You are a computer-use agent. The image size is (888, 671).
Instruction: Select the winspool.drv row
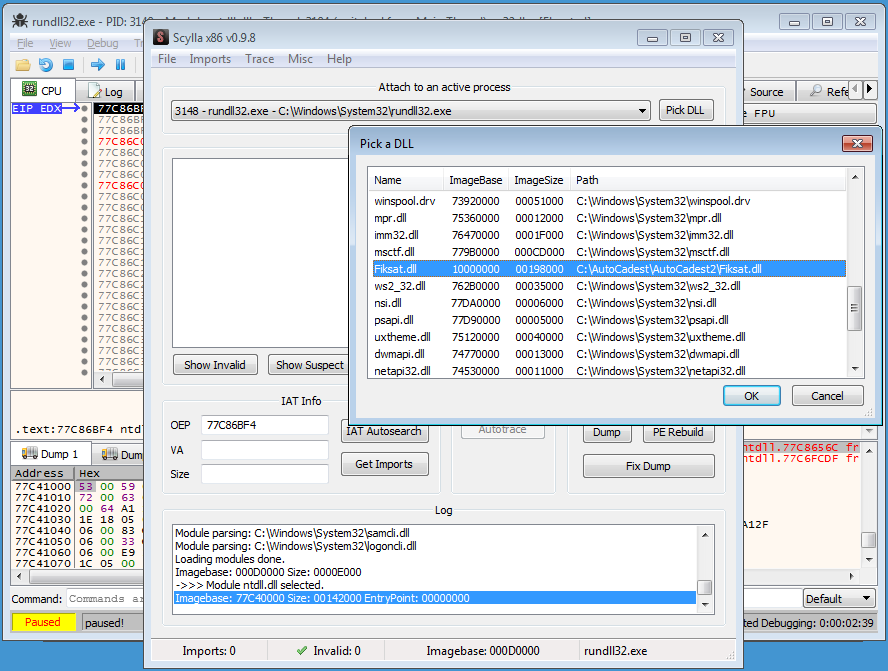[609, 201]
